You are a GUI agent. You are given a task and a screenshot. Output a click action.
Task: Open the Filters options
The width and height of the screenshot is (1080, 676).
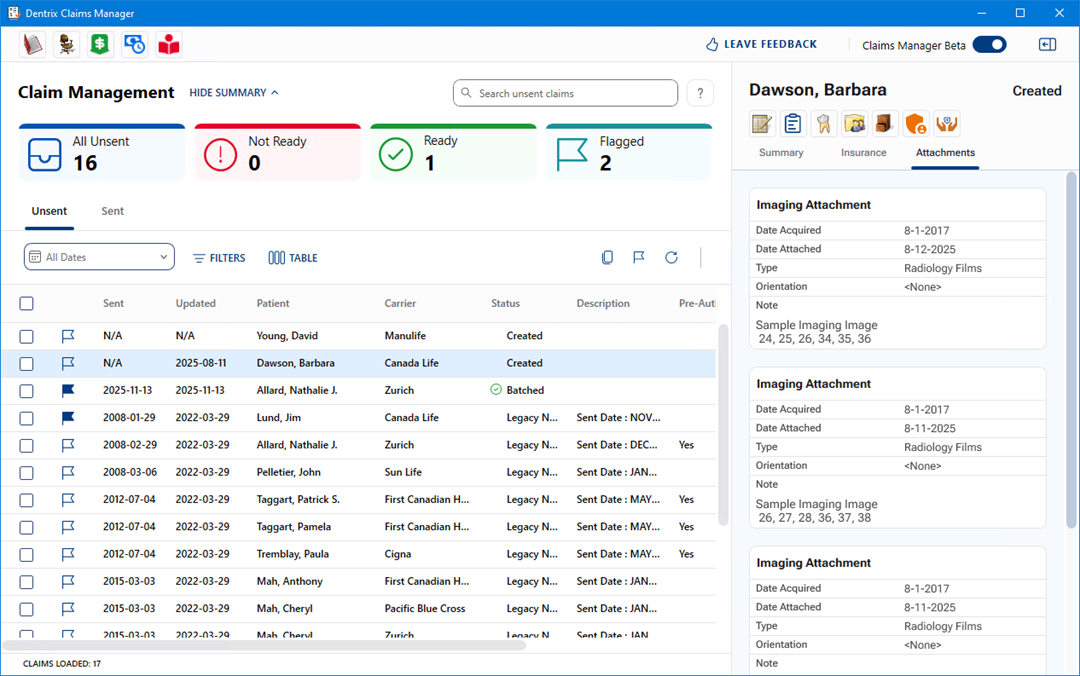[x=219, y=258]
